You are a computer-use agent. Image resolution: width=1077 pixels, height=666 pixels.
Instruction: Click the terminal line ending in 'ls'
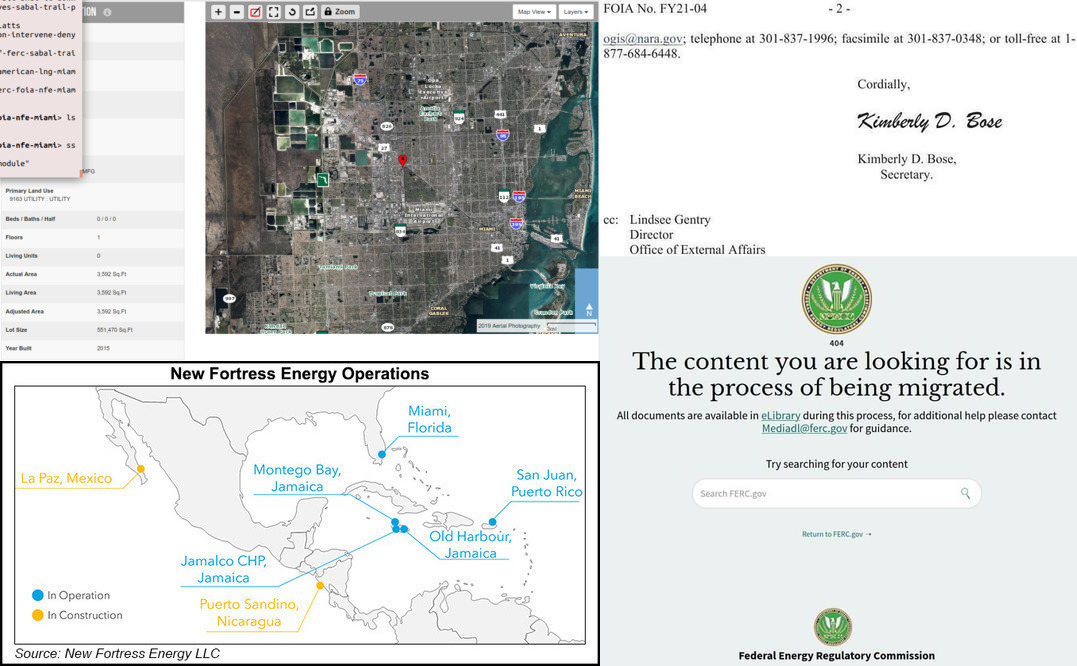click(38, 117)
